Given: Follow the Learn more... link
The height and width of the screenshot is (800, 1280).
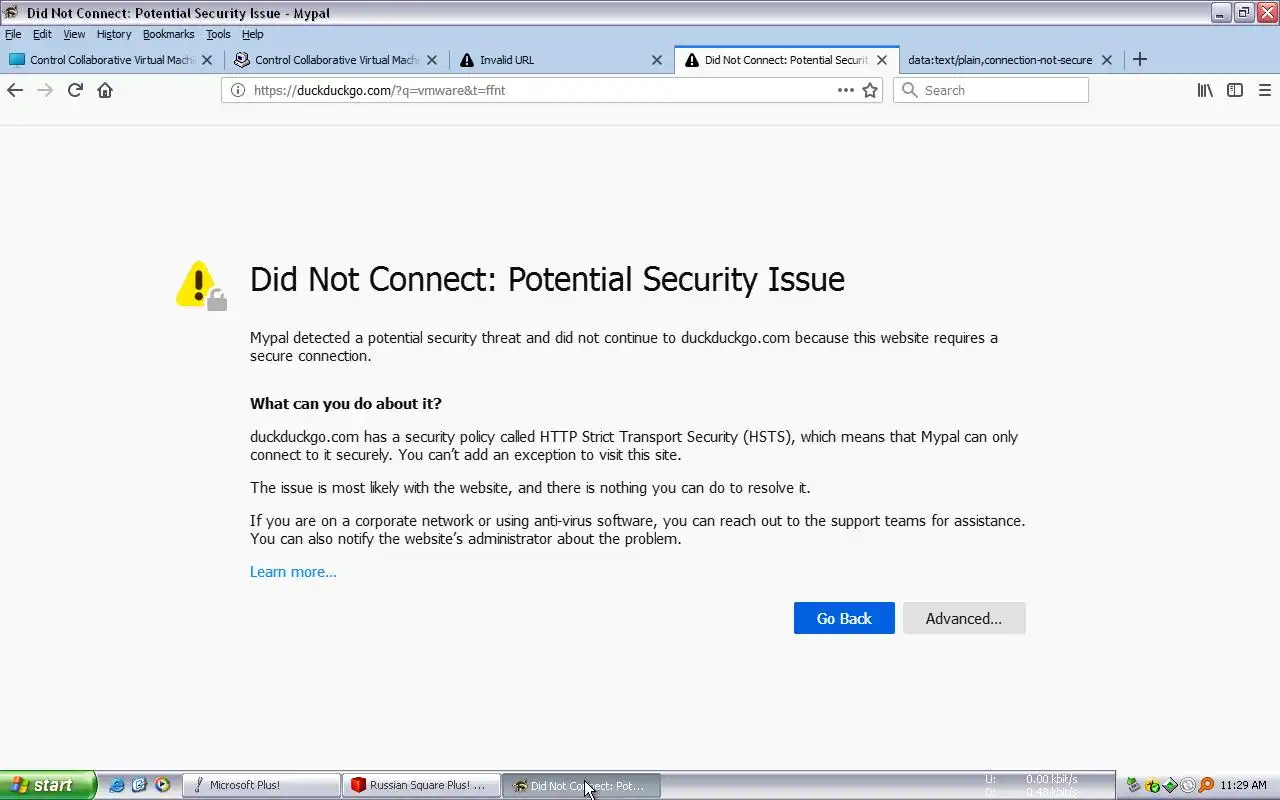Looking at the screenshot, I should (x=293, y=572).
